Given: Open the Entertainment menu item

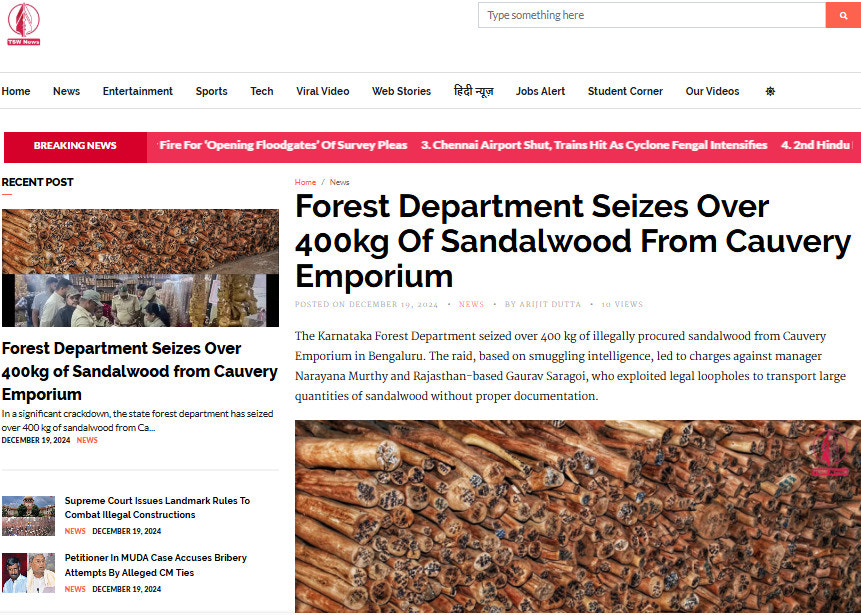Looking at the screenshot, I should tap(138, 92).
